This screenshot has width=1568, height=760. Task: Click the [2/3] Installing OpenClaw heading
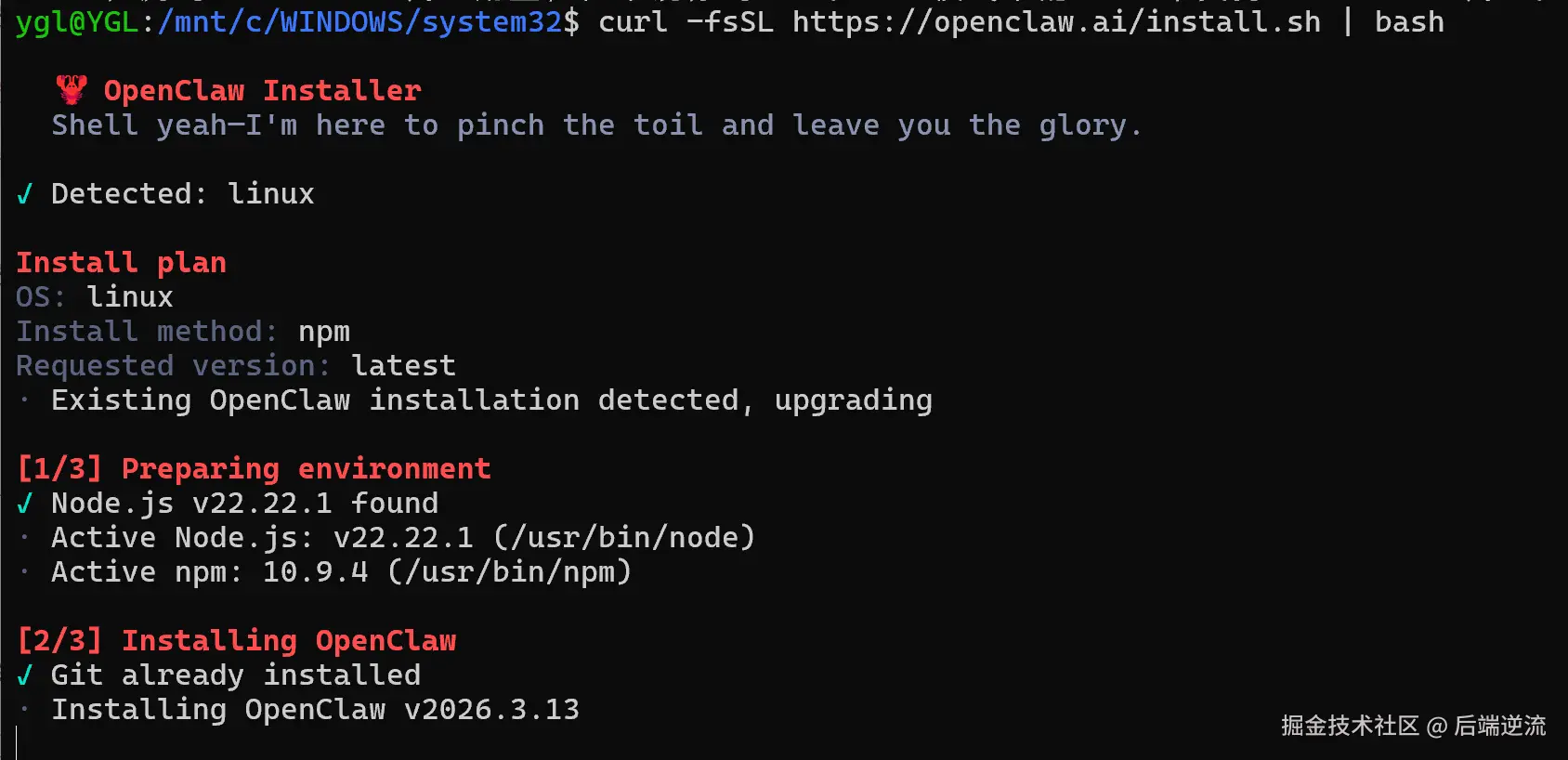(237, 640)
